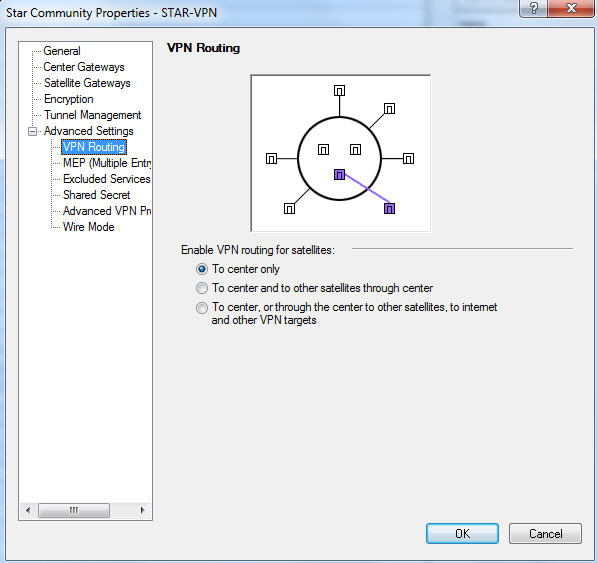This screenshot has width=597, height=563.
Task: Click the help question mark button
Action: coord(533,8)
